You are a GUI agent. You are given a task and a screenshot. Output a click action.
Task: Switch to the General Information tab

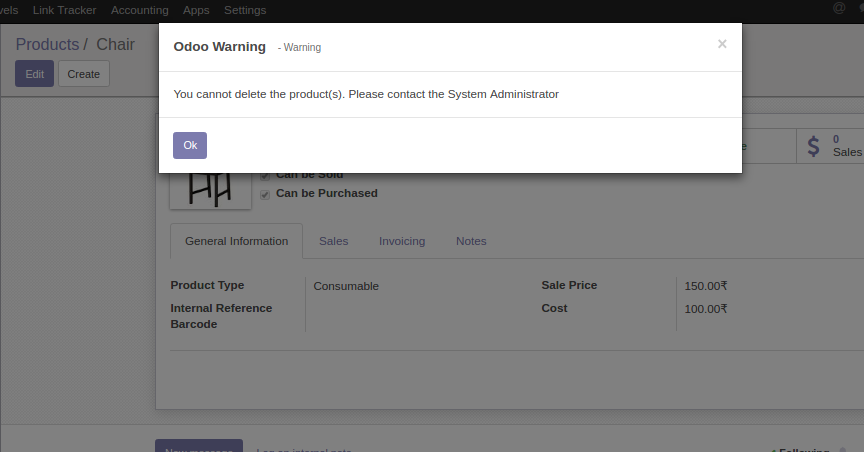click(236, 241)
